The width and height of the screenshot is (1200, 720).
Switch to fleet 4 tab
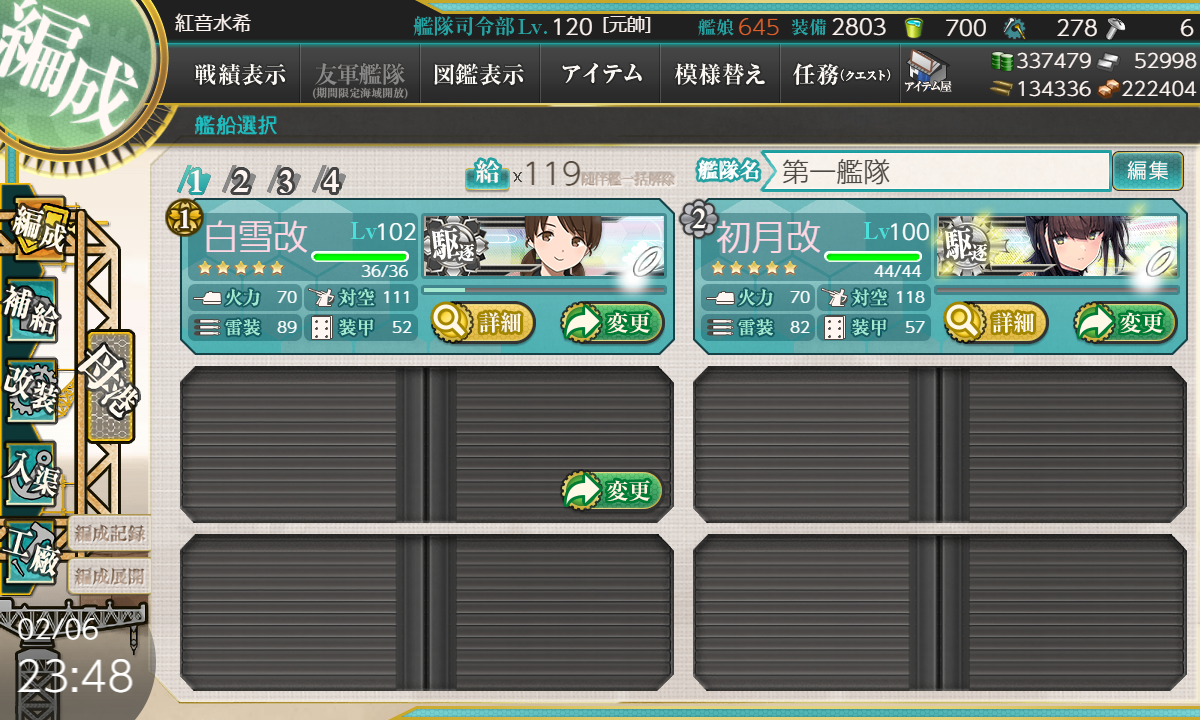(329, 181)
